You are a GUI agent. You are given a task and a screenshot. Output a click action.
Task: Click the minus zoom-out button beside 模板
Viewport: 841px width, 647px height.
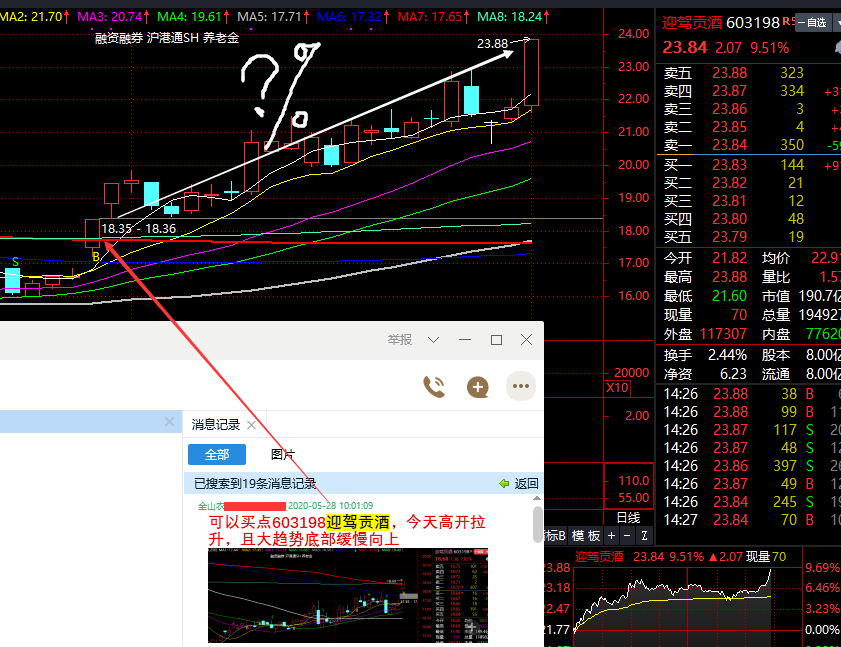(627, 535)
